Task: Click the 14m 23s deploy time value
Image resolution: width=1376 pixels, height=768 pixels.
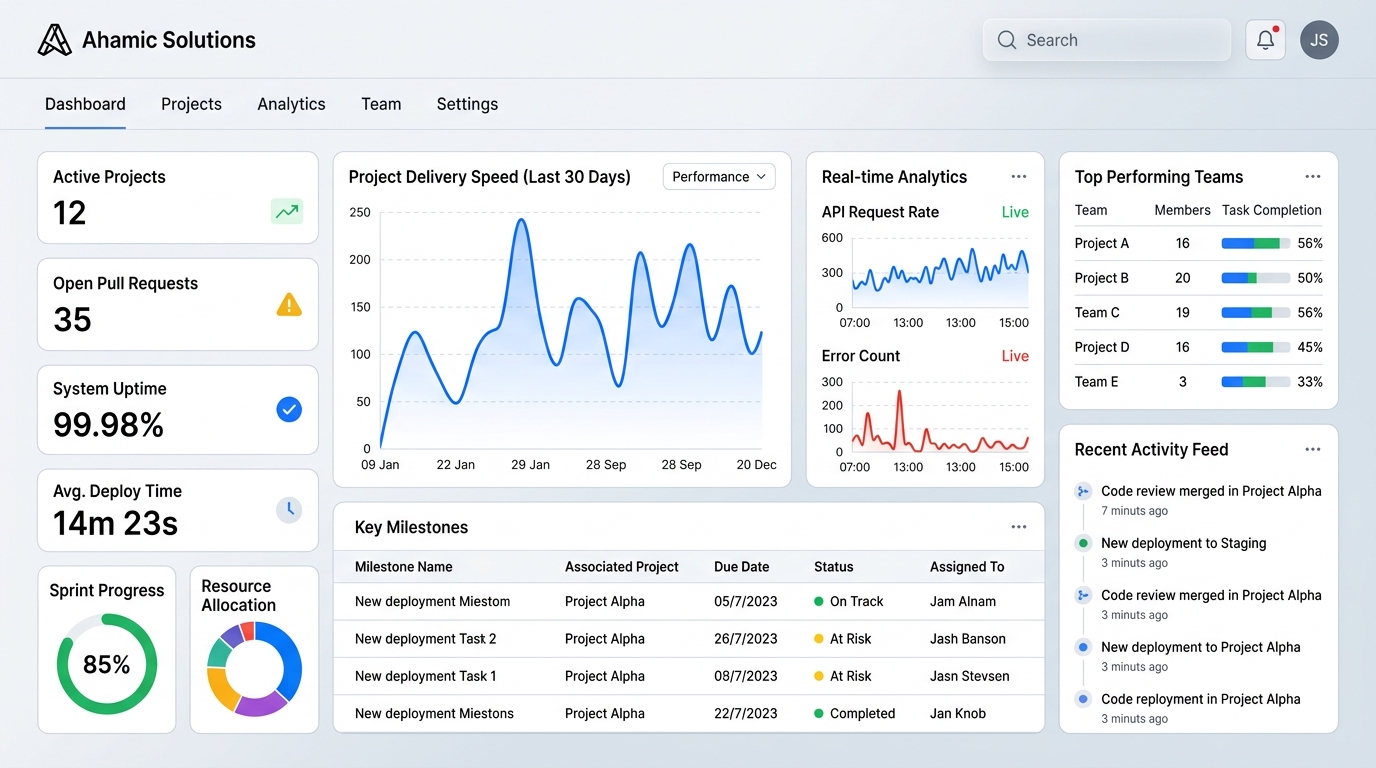Action: 116,523
